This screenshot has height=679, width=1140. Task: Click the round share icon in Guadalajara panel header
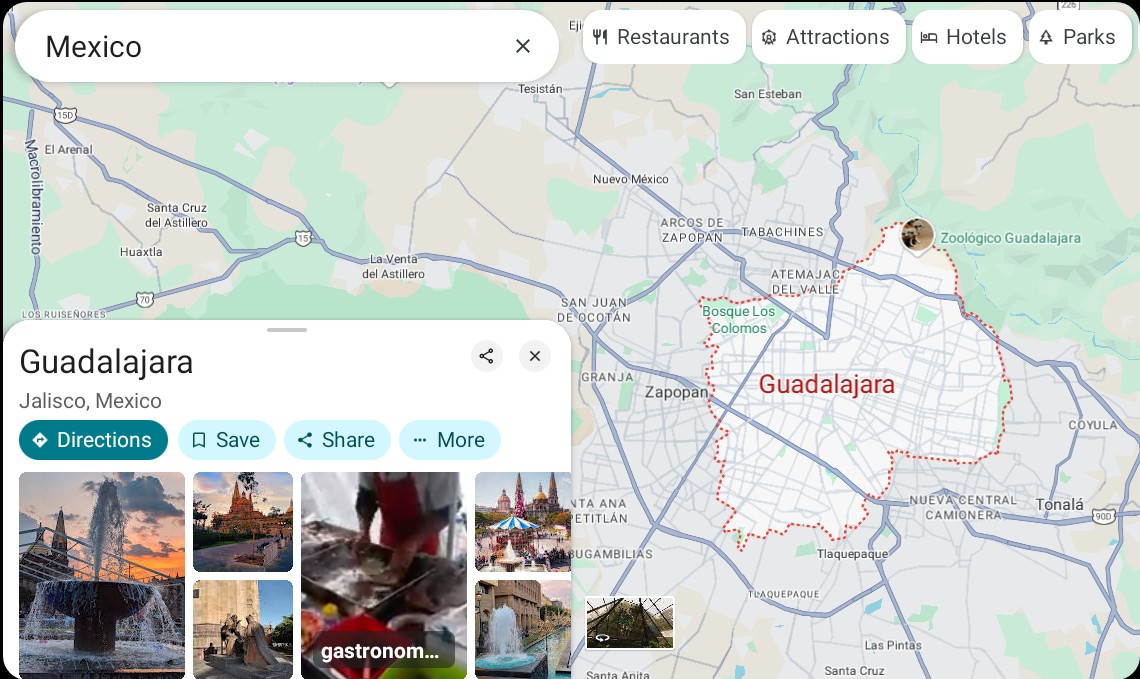pyautogui.click(x=486, y=356)
